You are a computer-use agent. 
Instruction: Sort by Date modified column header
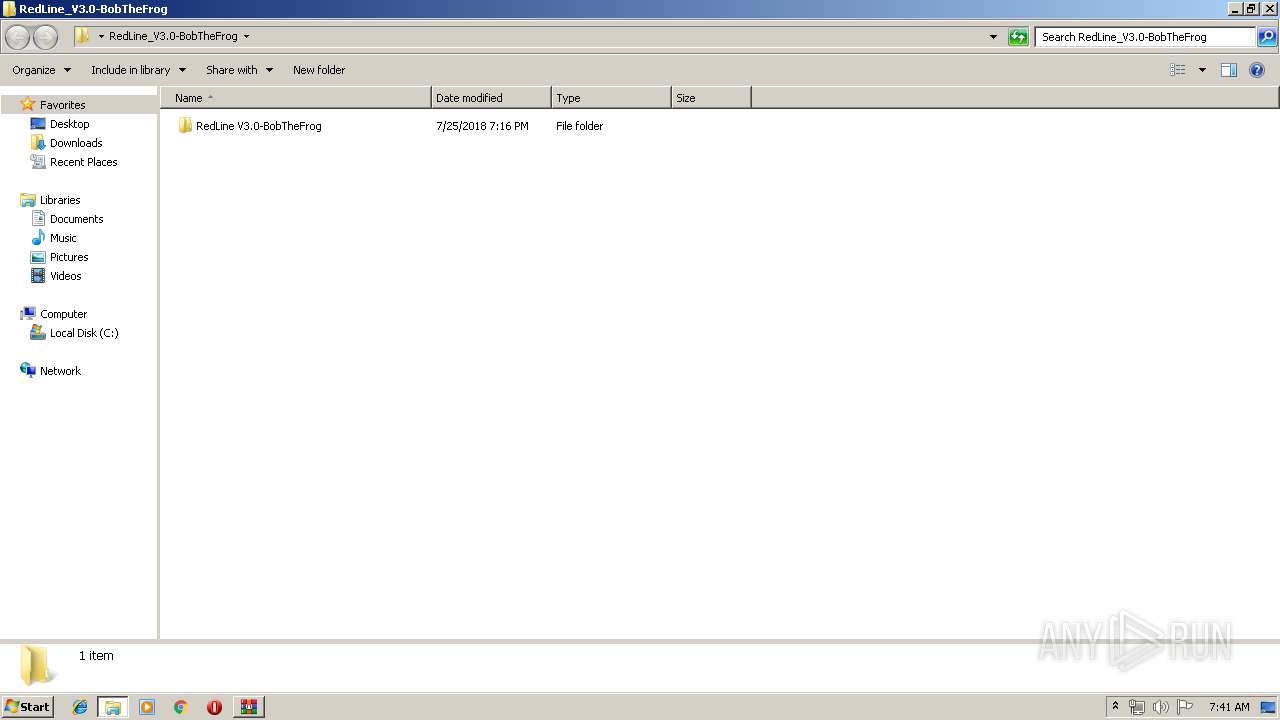(491, 98)
